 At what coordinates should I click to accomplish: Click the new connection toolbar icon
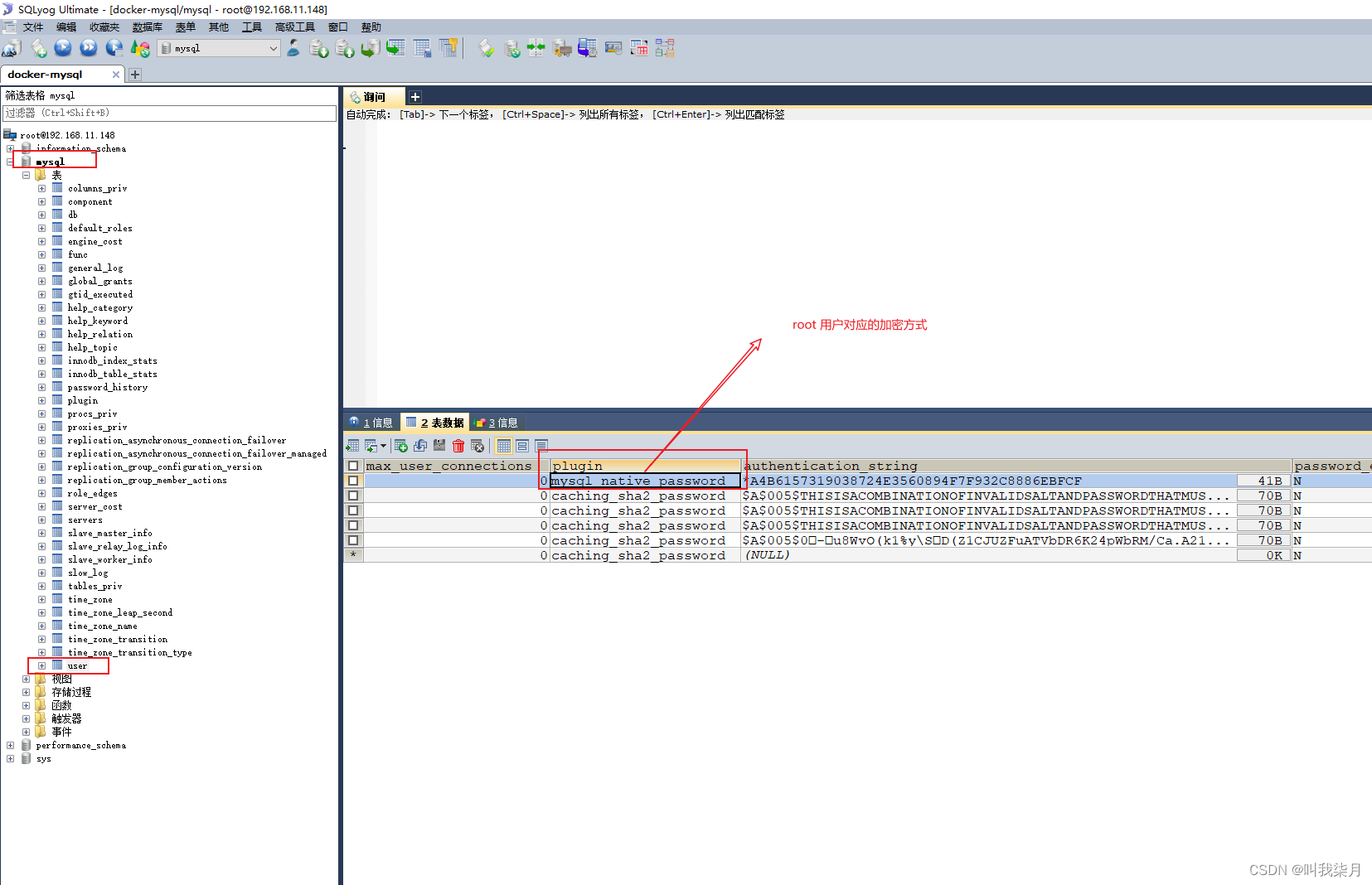coord(12,49)
